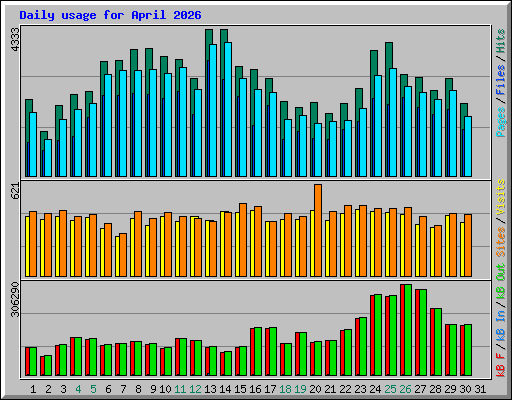The width and height of the screenshot is (512, 400).
Task: Click day 16 on the date axis
Action: (x=255, y=389)
